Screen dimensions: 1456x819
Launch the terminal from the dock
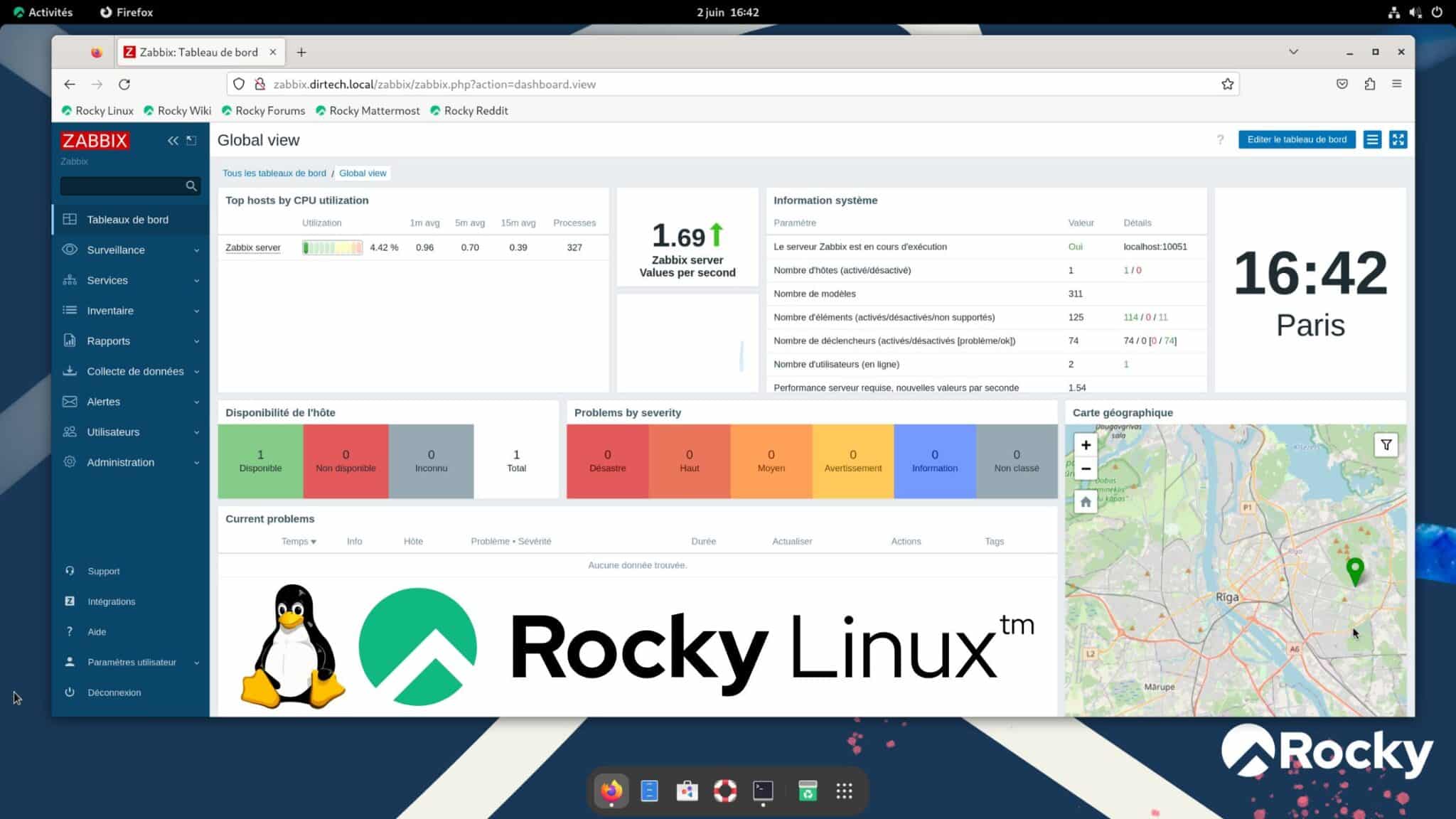point(762,791)
